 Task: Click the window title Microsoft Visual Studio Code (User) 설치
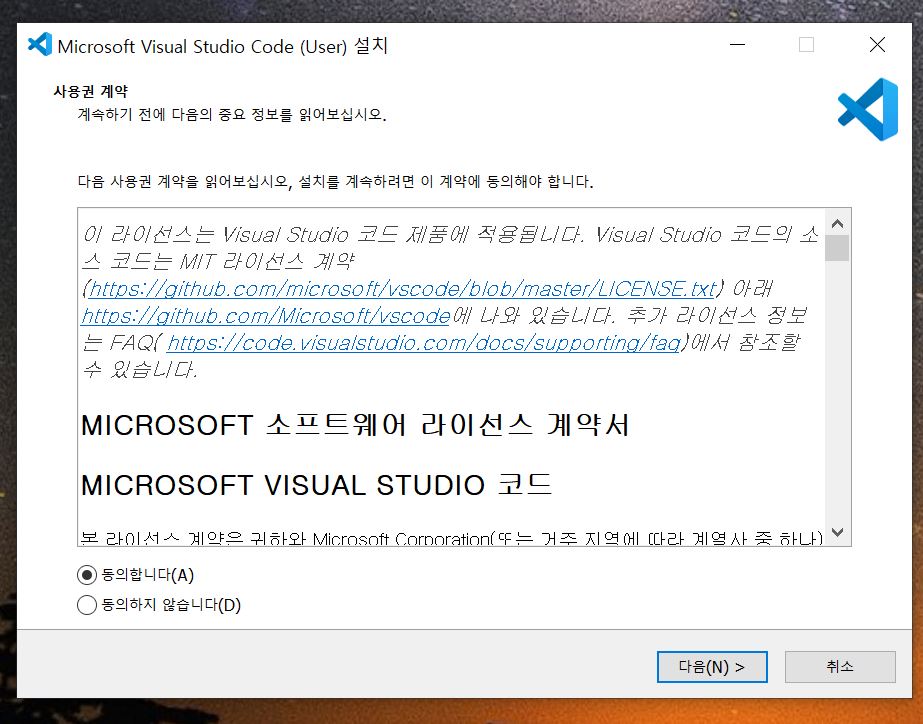coord(223,46)
